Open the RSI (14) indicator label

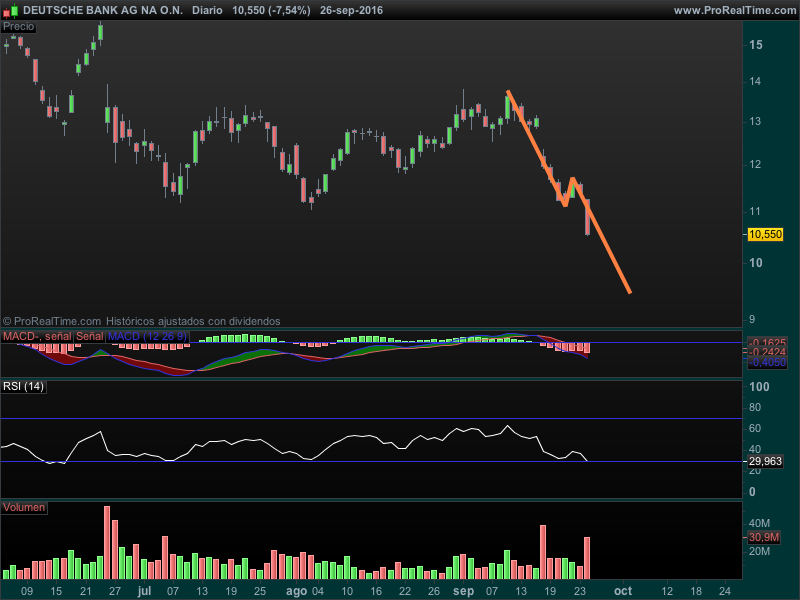(x=23, y=386)
